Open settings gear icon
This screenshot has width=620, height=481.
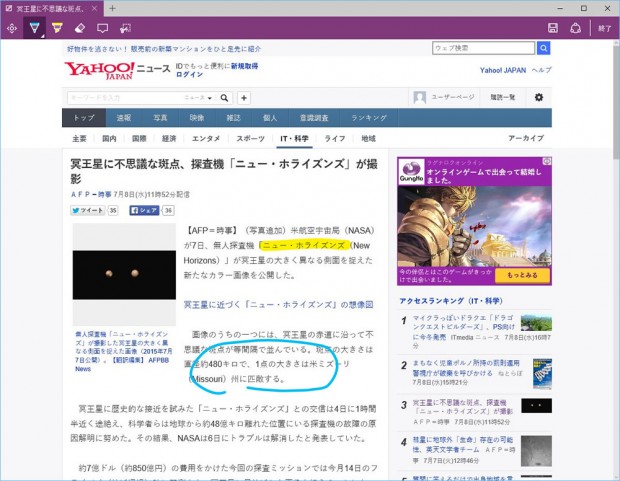pyautogui.click(x=539, y=97)
